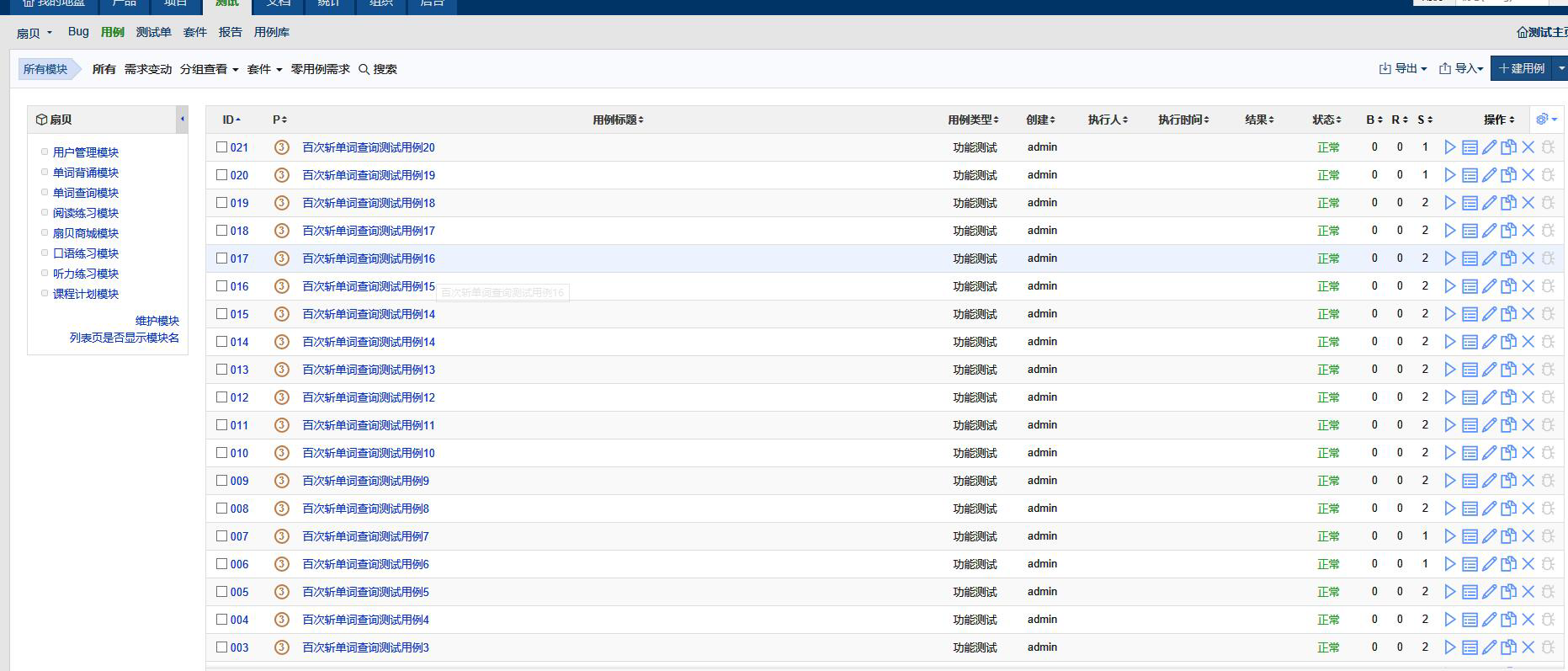Open the 测试单 menu item
Image resolution: width=1568 pixels, height=671 pixels.
pyautogui.click(x=153, y=32)
